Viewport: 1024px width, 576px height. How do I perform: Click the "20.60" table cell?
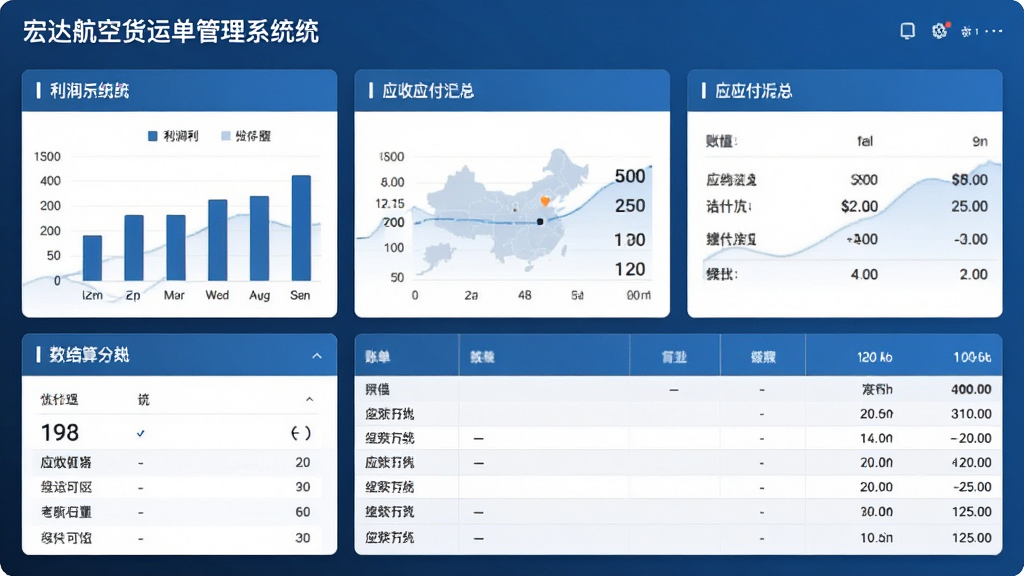point(876,413)
